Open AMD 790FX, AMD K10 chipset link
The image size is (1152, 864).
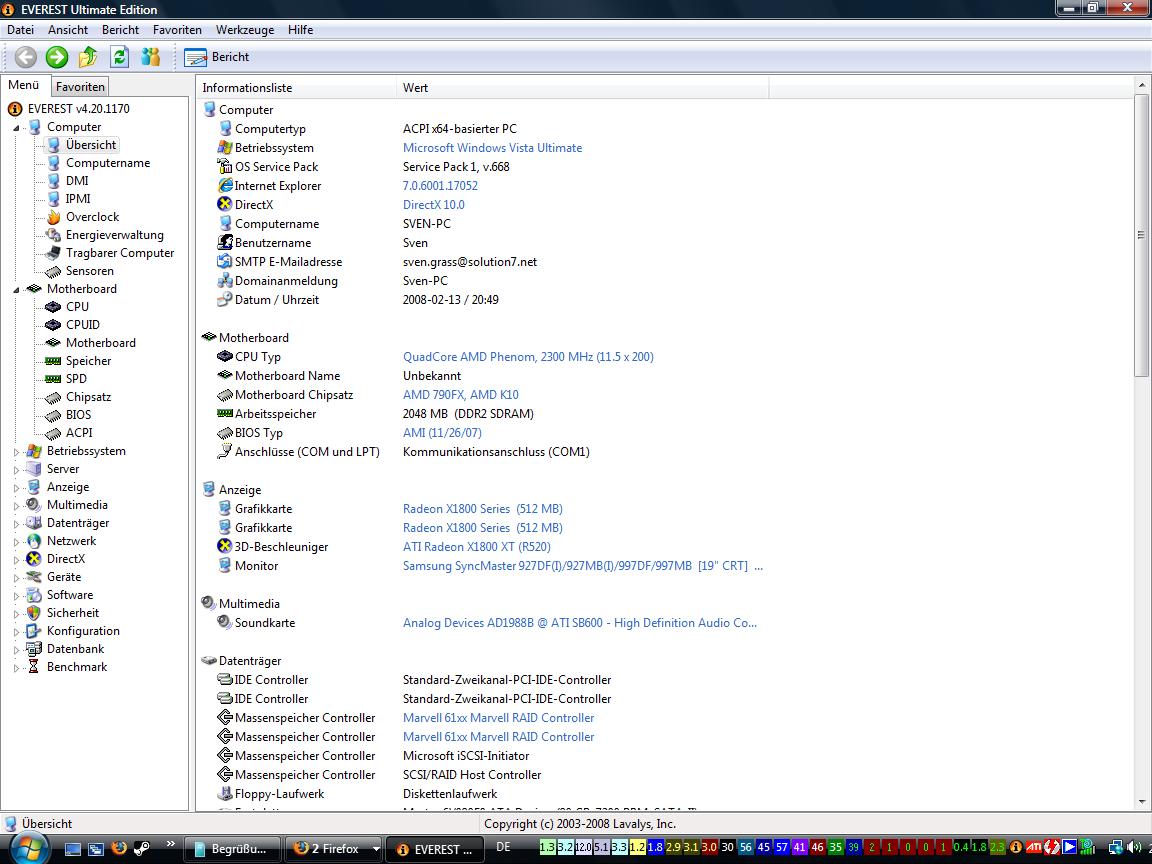click(461, 395)
